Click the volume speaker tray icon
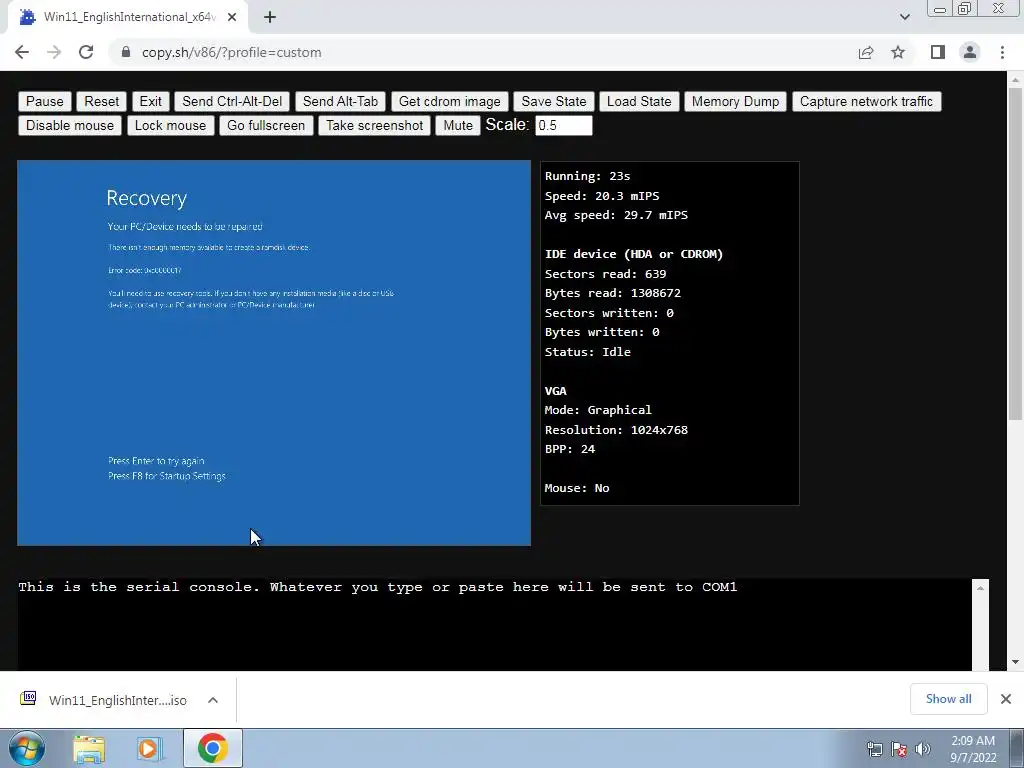This screenshot has width=1024, height=768. (922, 749)
